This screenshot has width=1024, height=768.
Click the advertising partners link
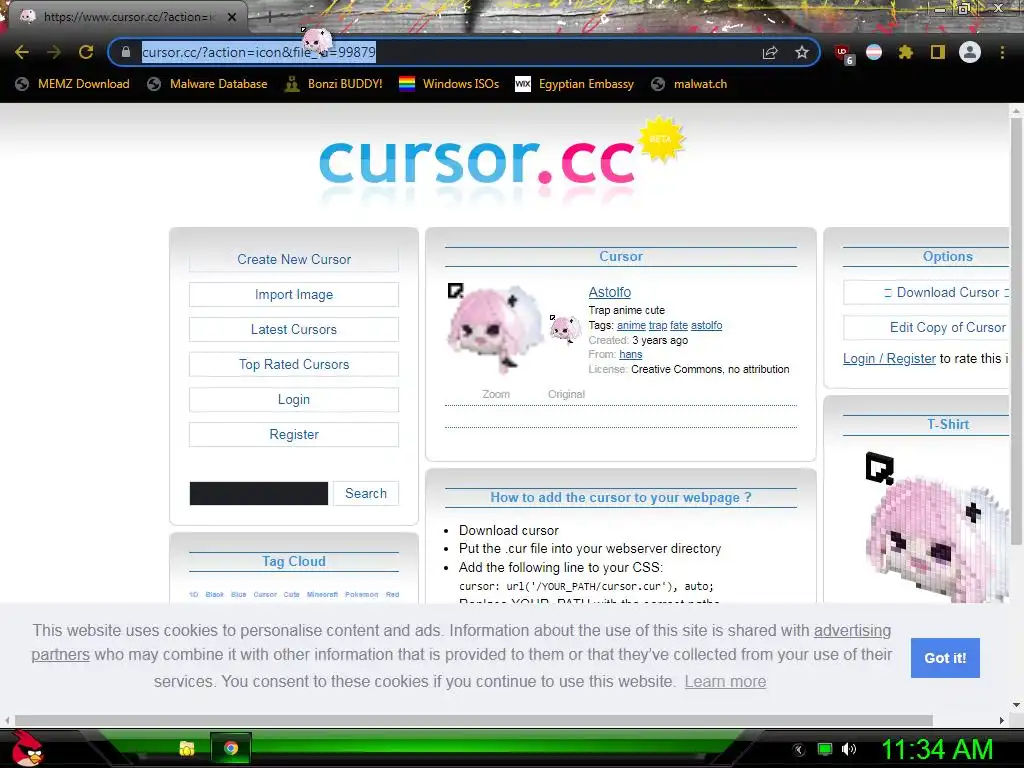click(852, 630)
